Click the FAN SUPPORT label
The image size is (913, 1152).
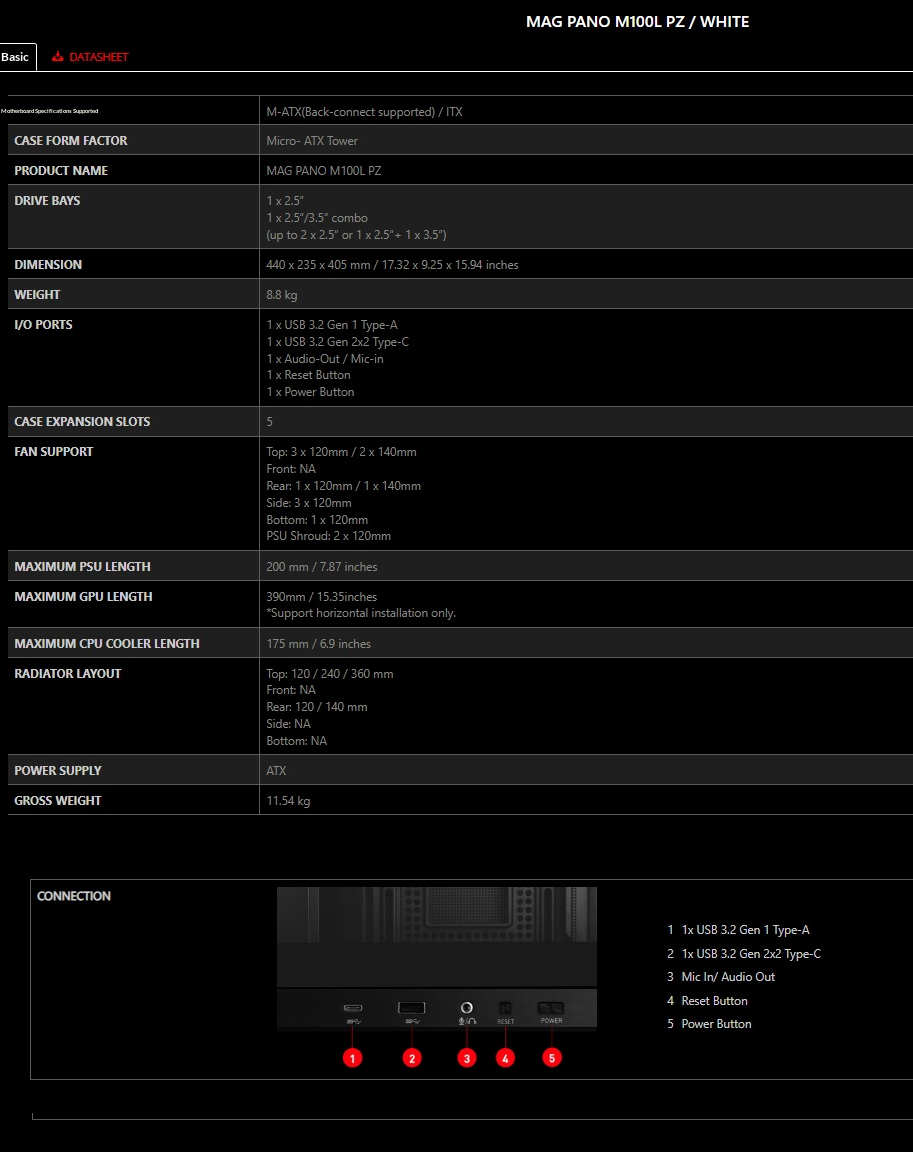point(54,452)
